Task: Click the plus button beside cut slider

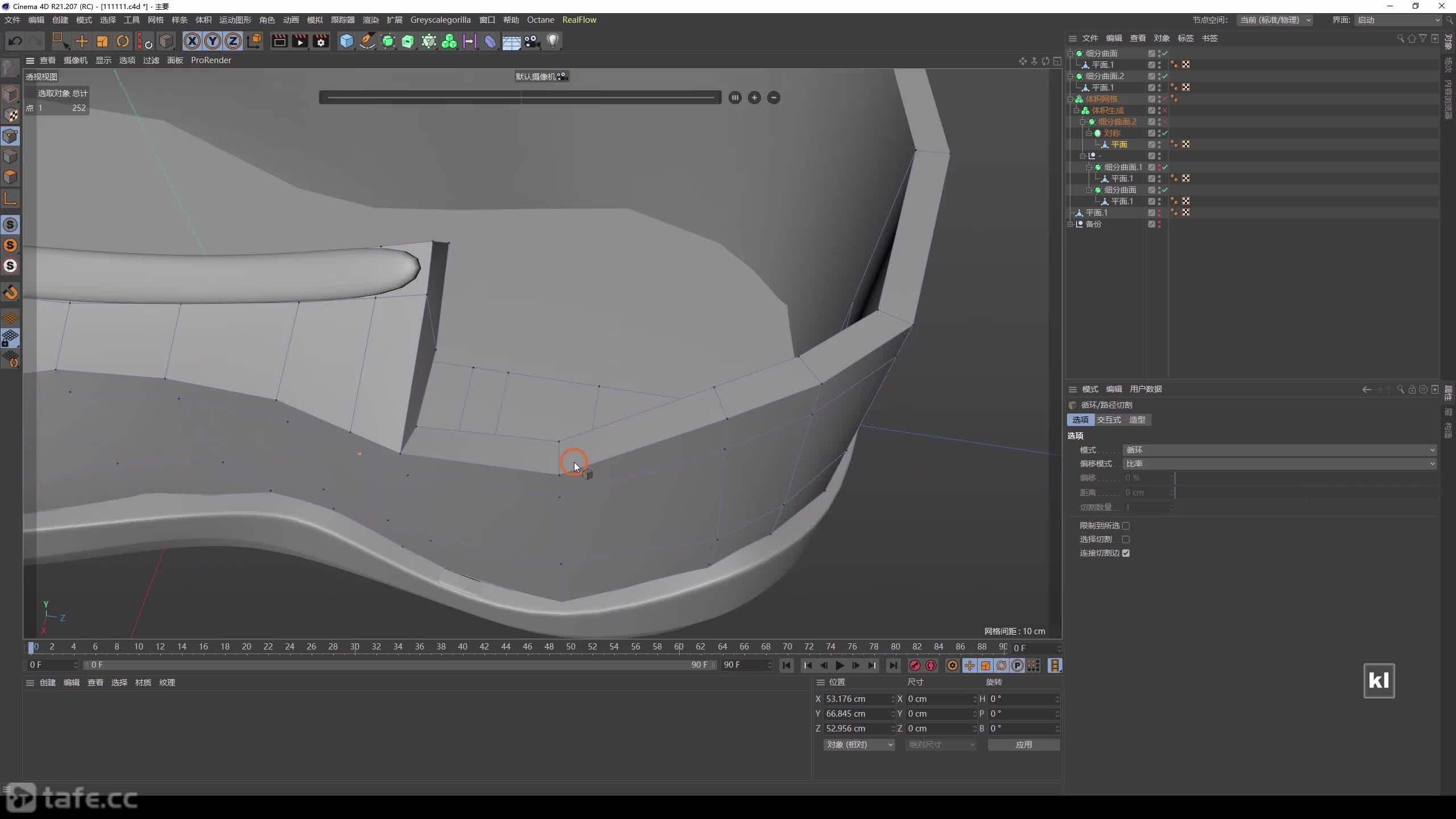Action: (754, 98)
